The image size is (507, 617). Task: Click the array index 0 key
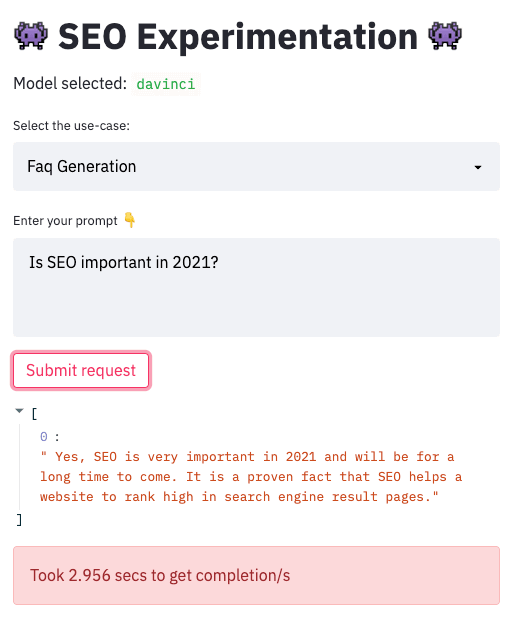point(44,436)
